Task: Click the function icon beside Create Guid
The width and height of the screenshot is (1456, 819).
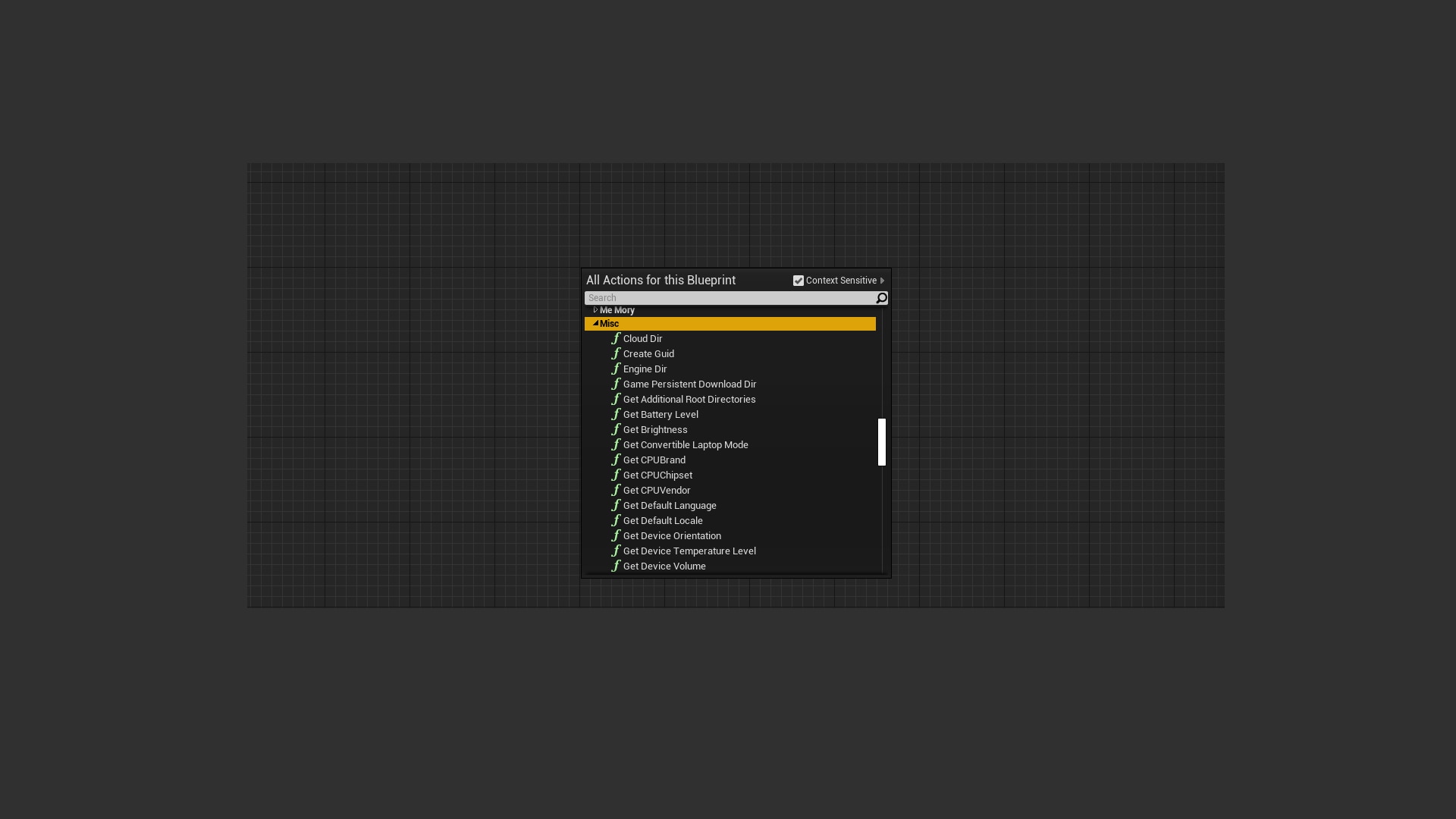Action: click(x=617, y=353)
